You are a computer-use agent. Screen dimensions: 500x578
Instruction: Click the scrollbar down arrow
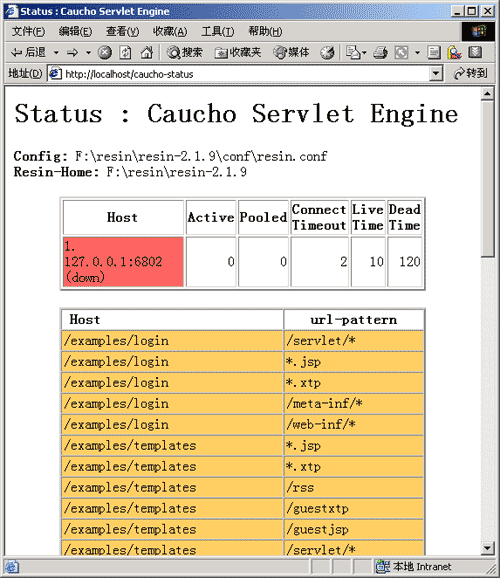487,548
